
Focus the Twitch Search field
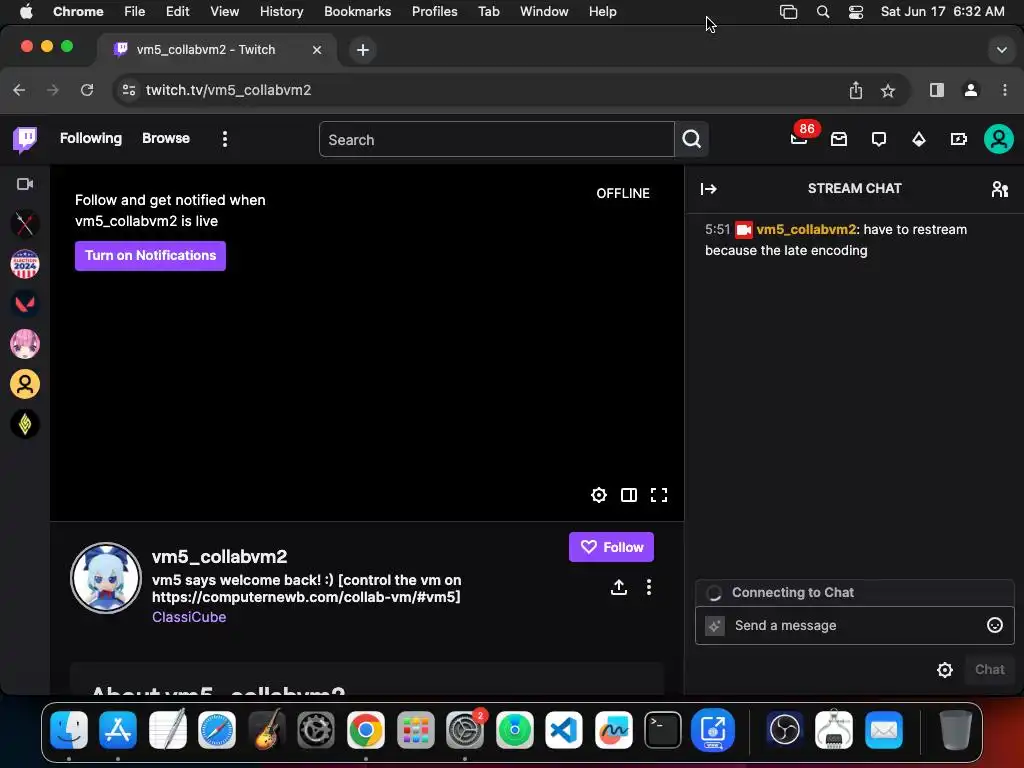point(496,139)
